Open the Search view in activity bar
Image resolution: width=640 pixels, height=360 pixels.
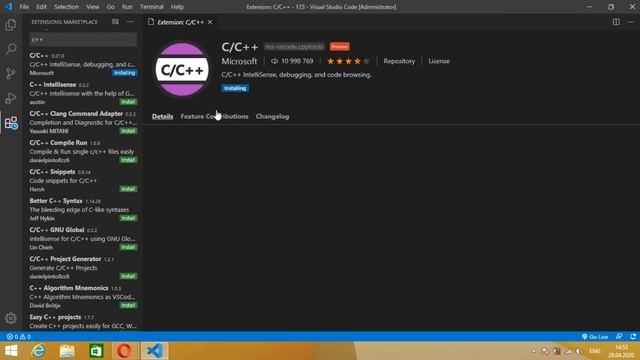(x=11, y=49)
